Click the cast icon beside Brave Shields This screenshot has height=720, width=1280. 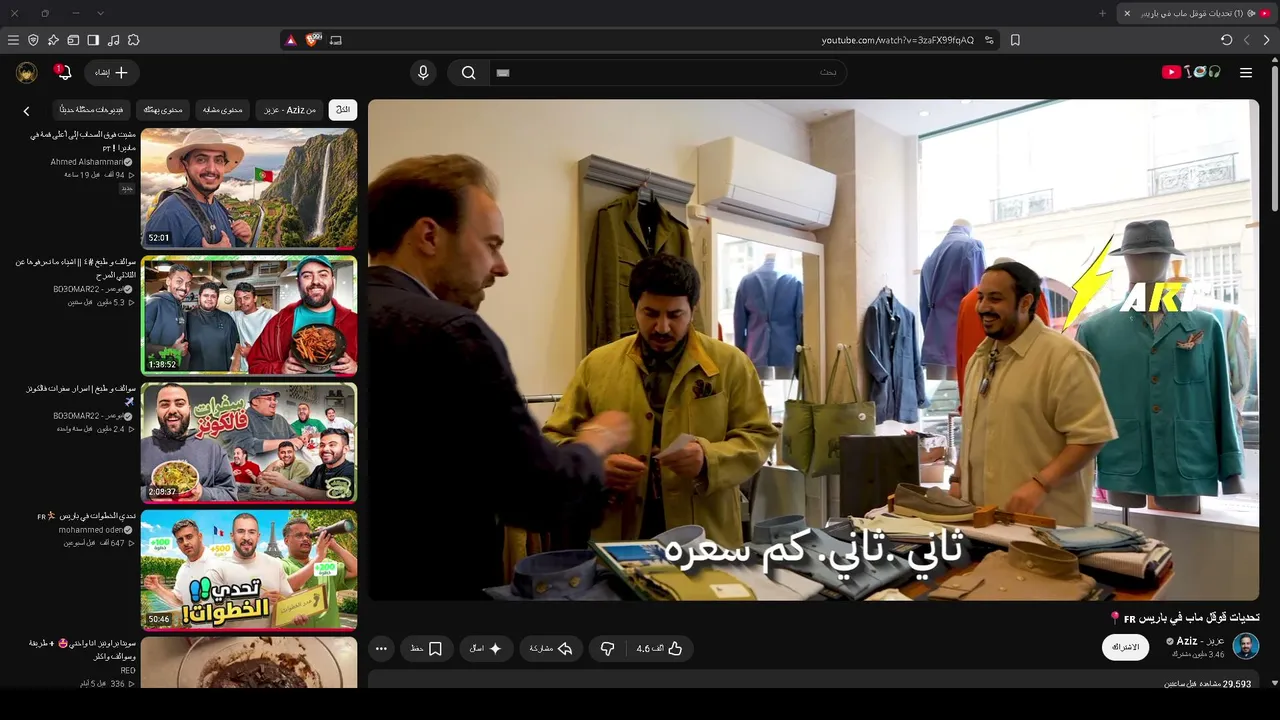[336, 40]
